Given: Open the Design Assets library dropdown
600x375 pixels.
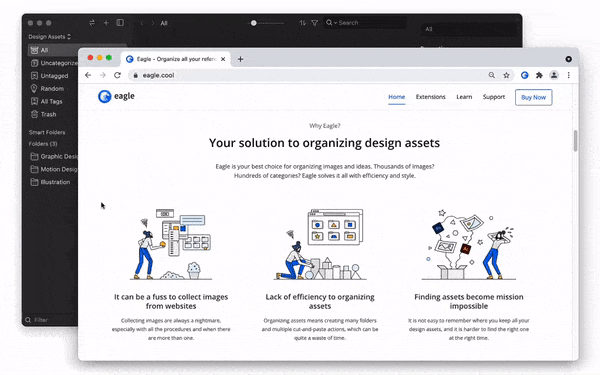Looking at the screenshot, I should (x=49, y=37).
